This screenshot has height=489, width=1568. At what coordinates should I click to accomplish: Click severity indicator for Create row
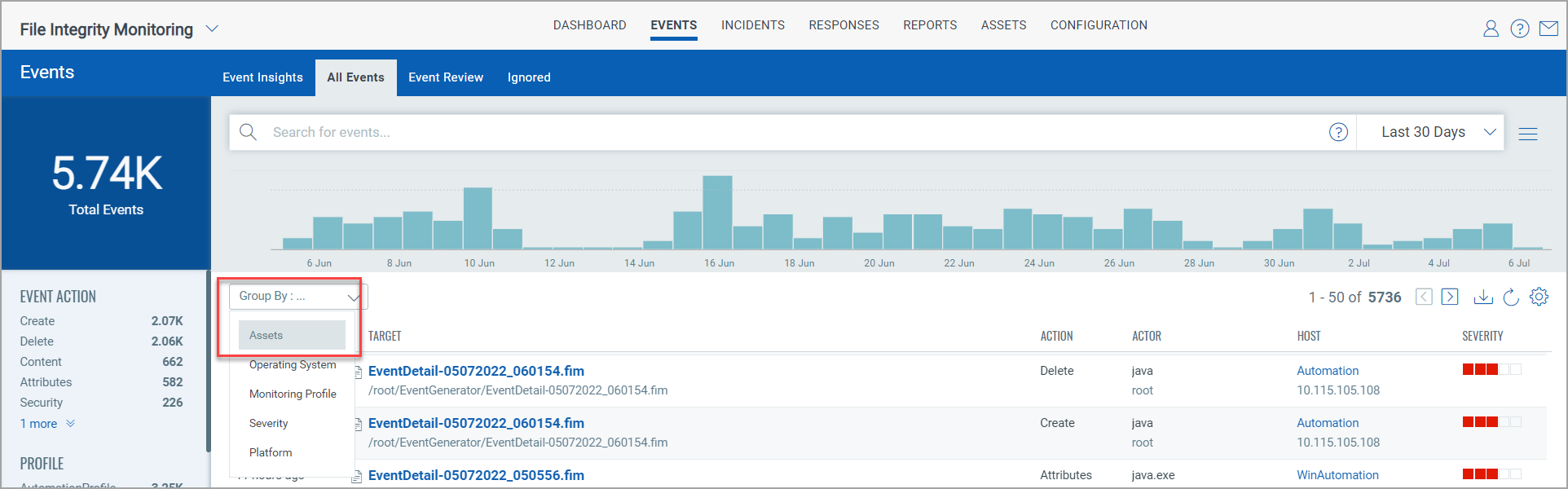pos(1491,421)
